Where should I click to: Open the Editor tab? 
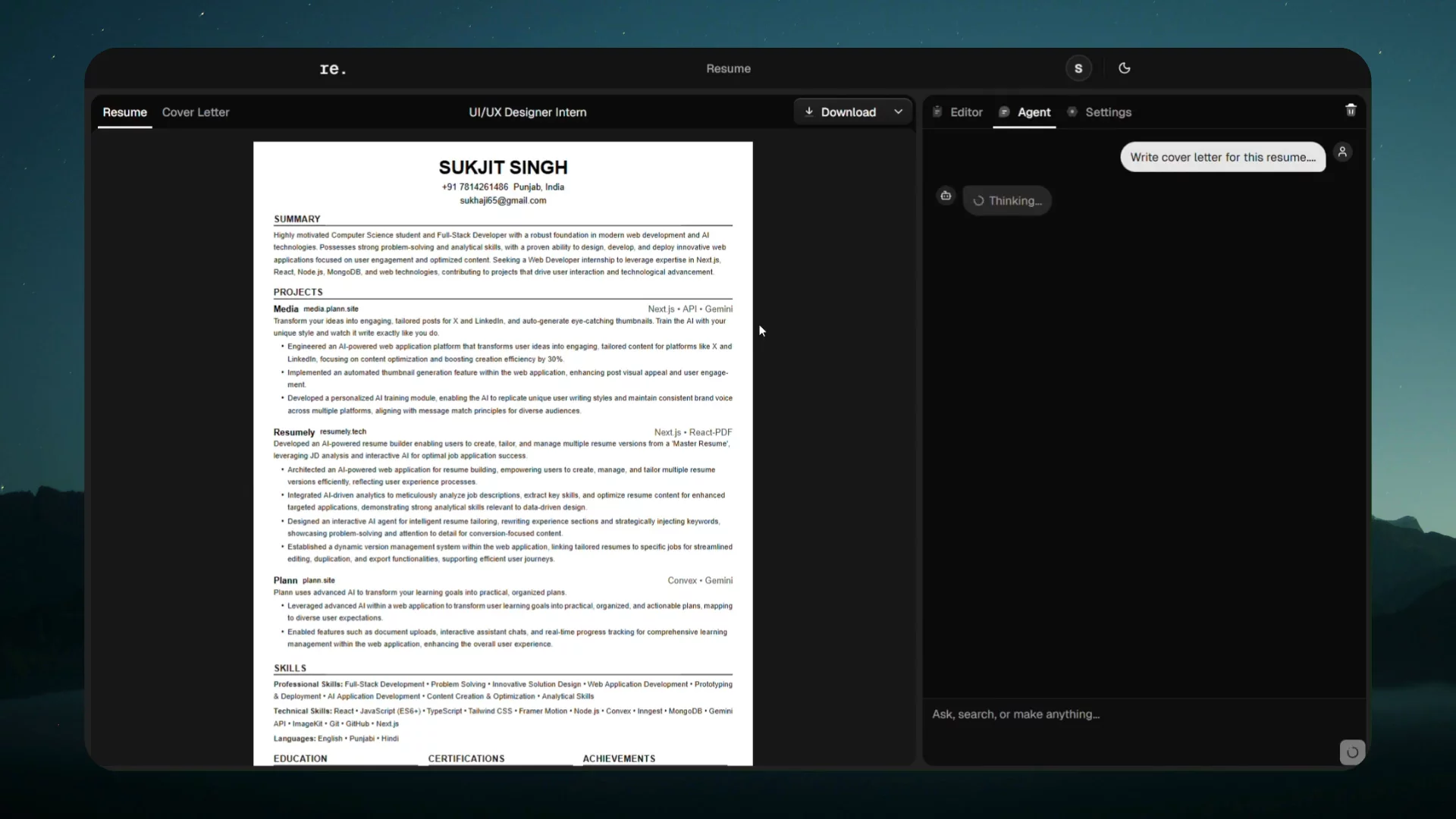click(958, 112)
